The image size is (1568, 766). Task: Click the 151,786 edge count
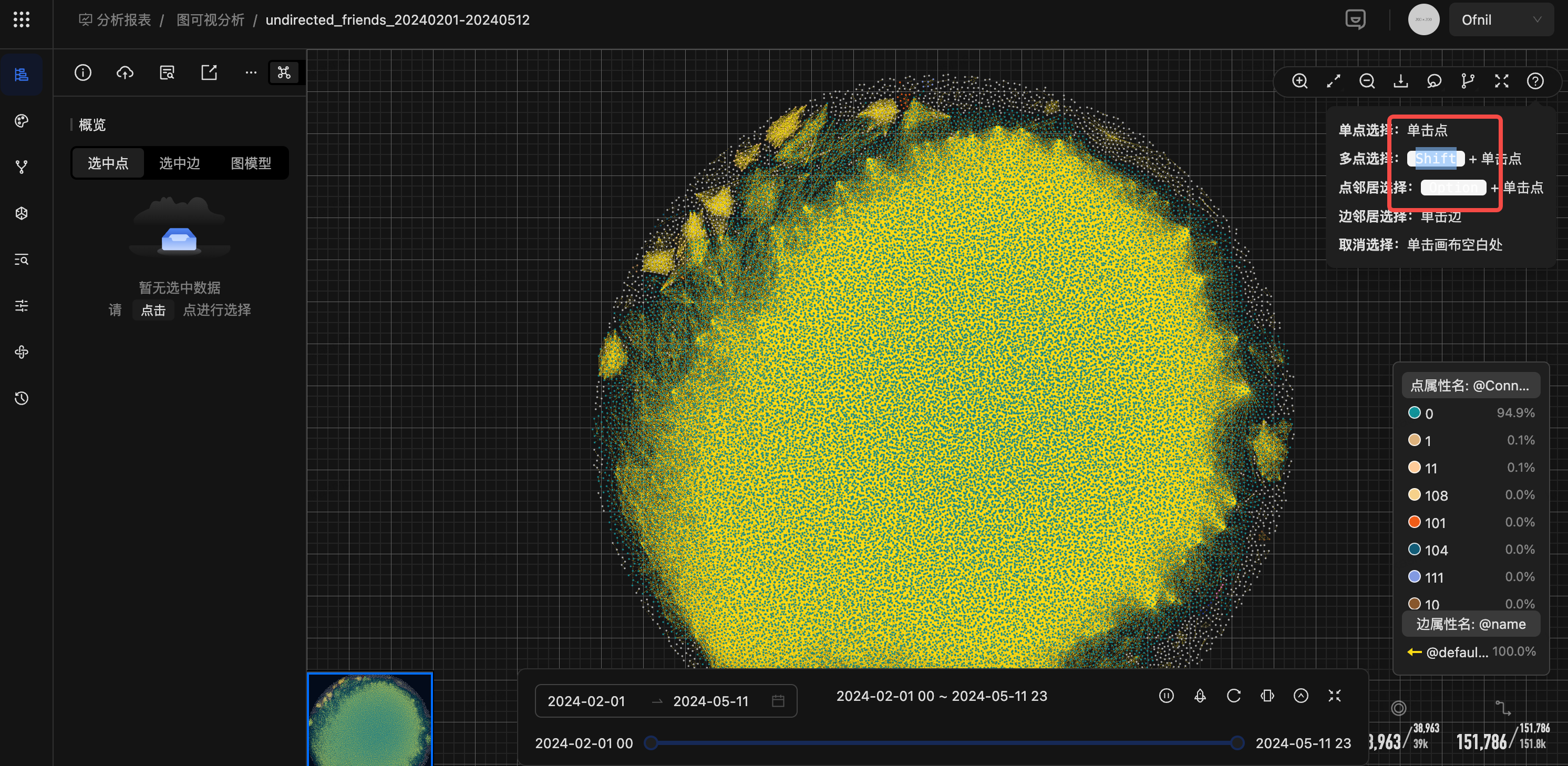click(x=1481, y=742)
